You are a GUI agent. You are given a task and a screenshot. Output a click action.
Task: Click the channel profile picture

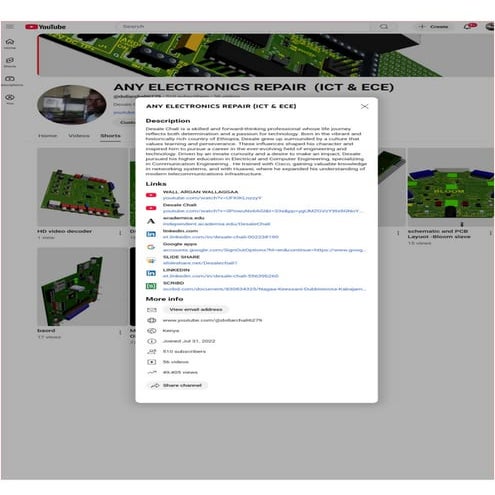pyautogui.click(x=72, y=105)
